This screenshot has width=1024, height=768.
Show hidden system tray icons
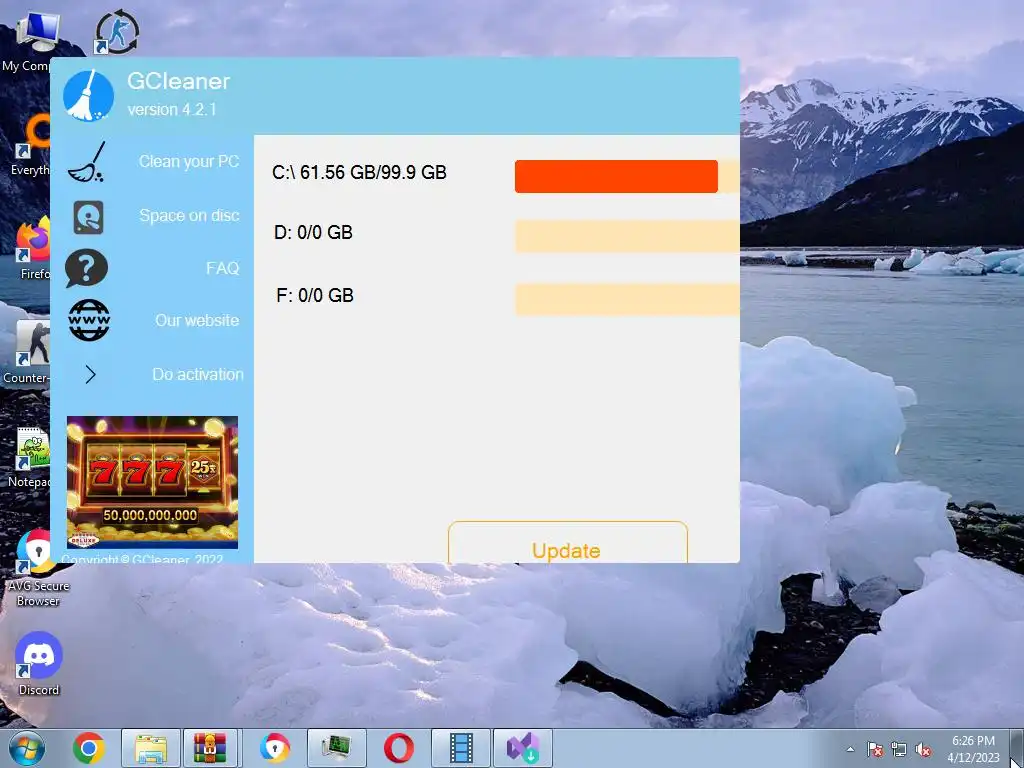click(x=850, y=750)
